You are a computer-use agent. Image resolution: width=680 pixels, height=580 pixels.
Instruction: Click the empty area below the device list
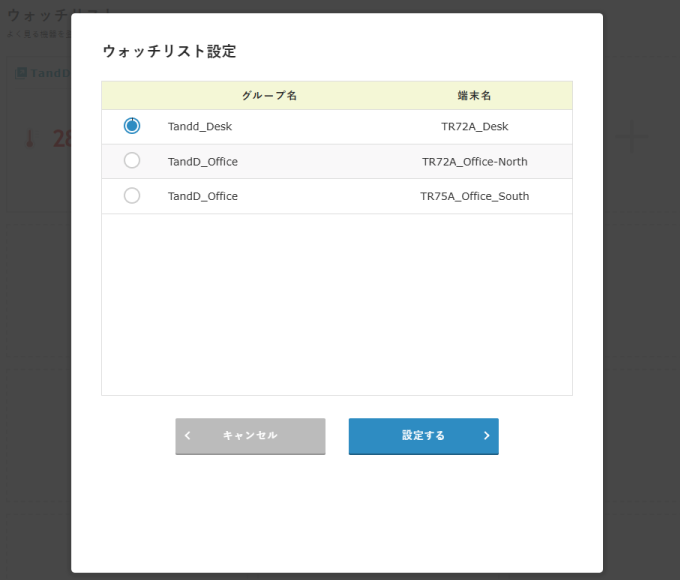click(x=336, y=305)
